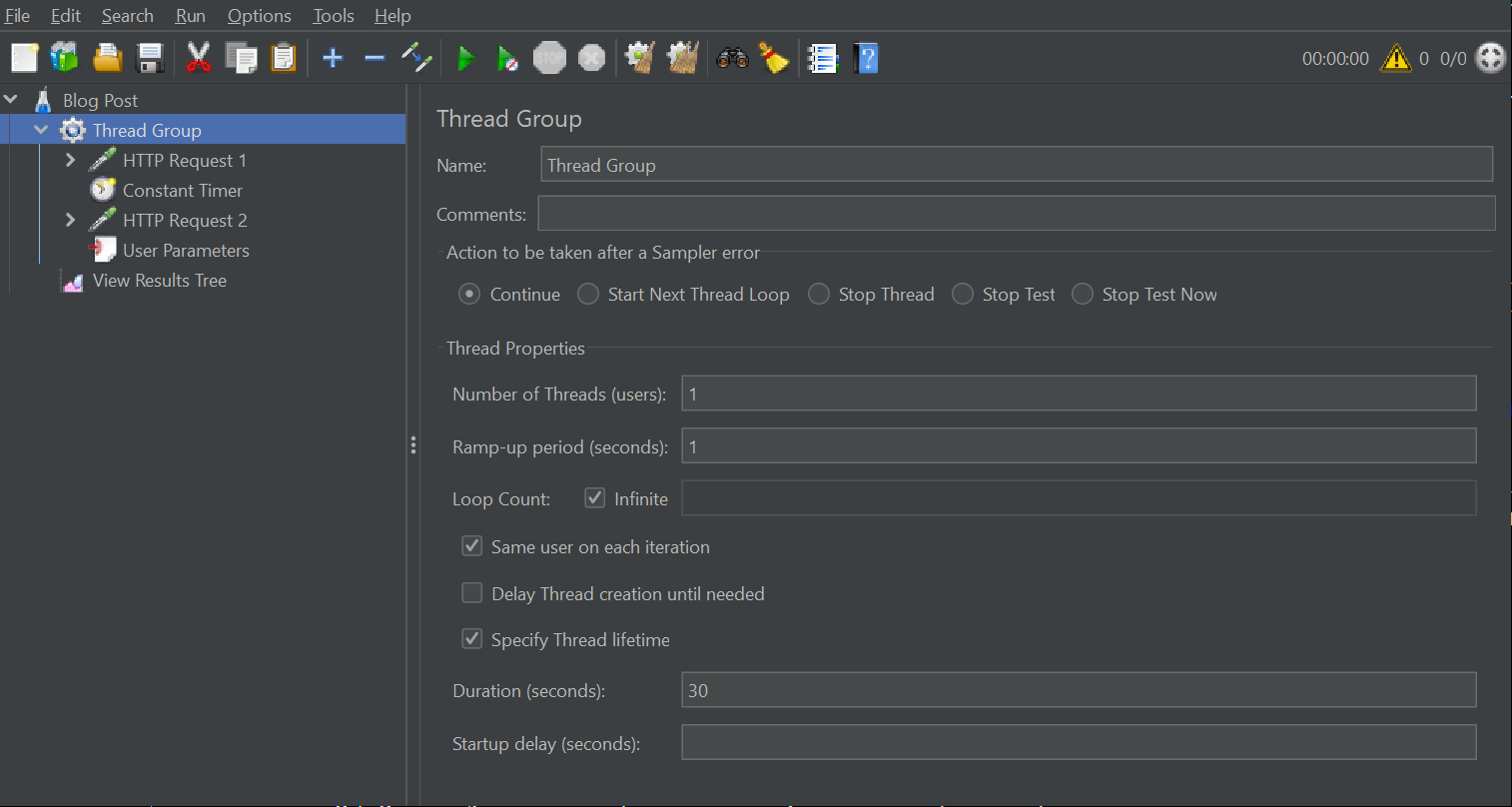The height and width of the screenshot is (807, 1512).
Task: Collapse the Thread Group tree node
Action: point(41,130)
